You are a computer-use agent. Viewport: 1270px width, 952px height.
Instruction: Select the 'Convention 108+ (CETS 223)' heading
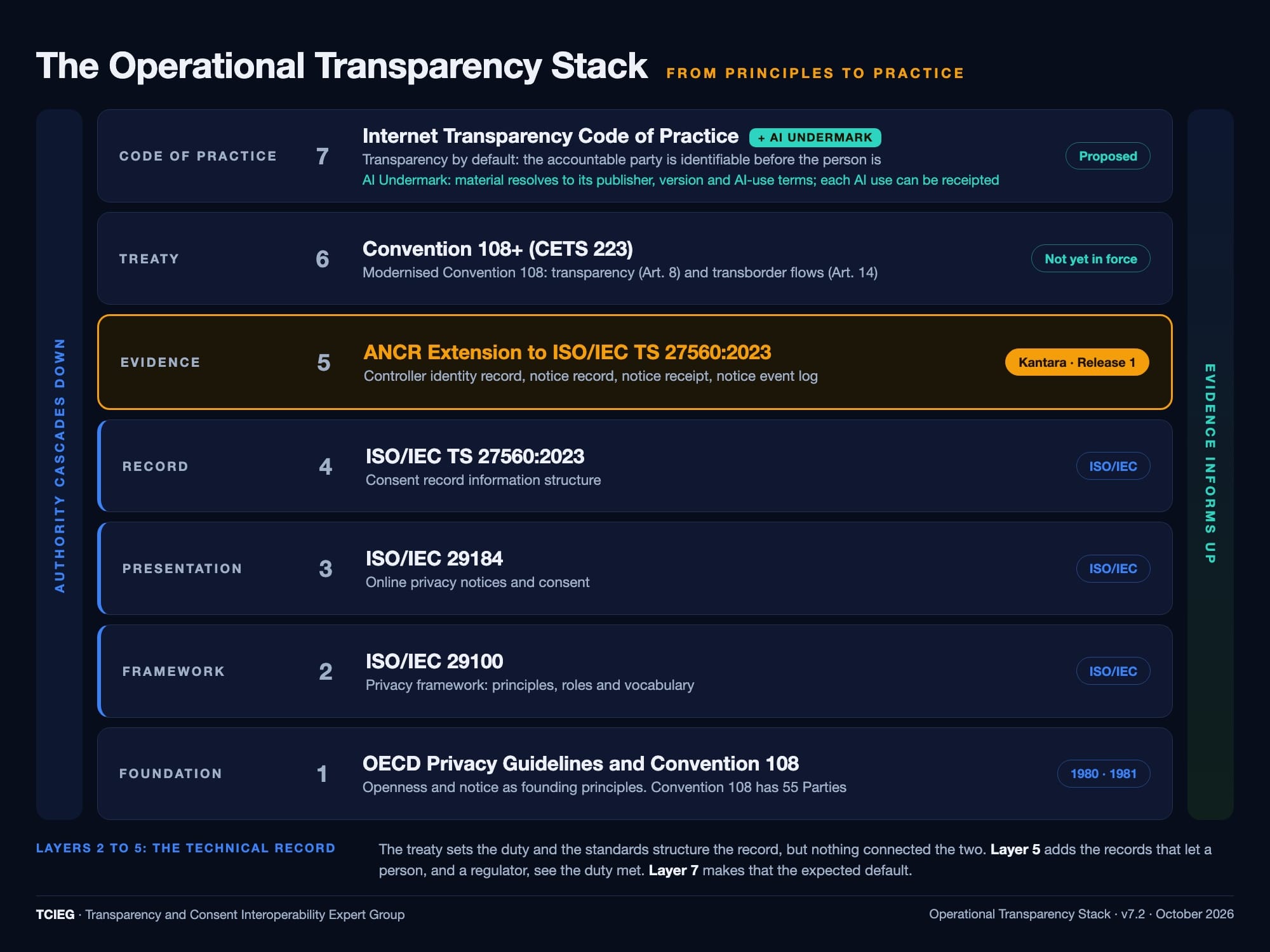pyautogui.click(x=498, y=249)
